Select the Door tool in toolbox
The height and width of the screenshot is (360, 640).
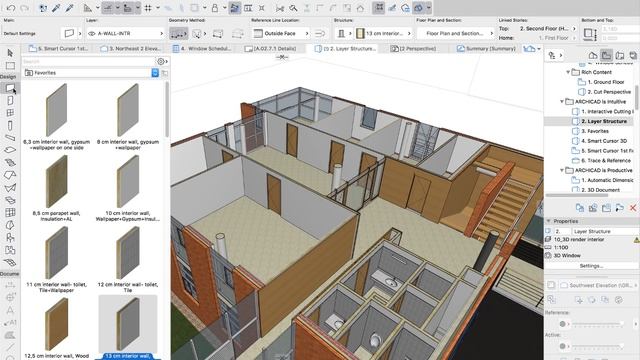coord(10,100)
